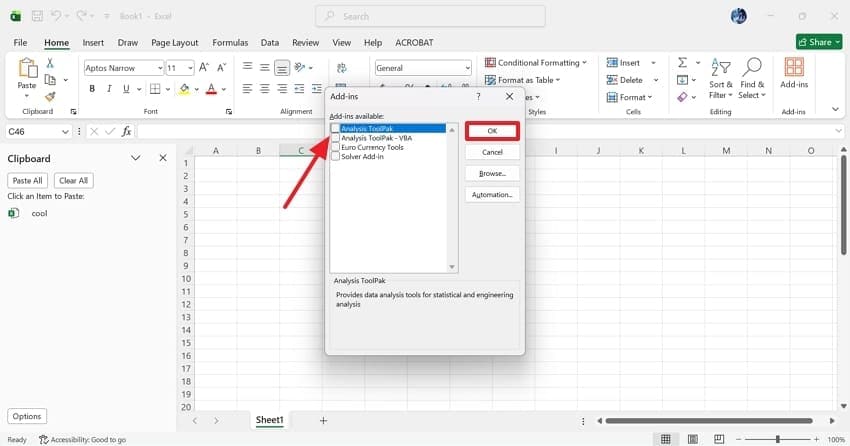
Task: Click the Add-ins ribbon icon
Action: [x=794, y=73]
